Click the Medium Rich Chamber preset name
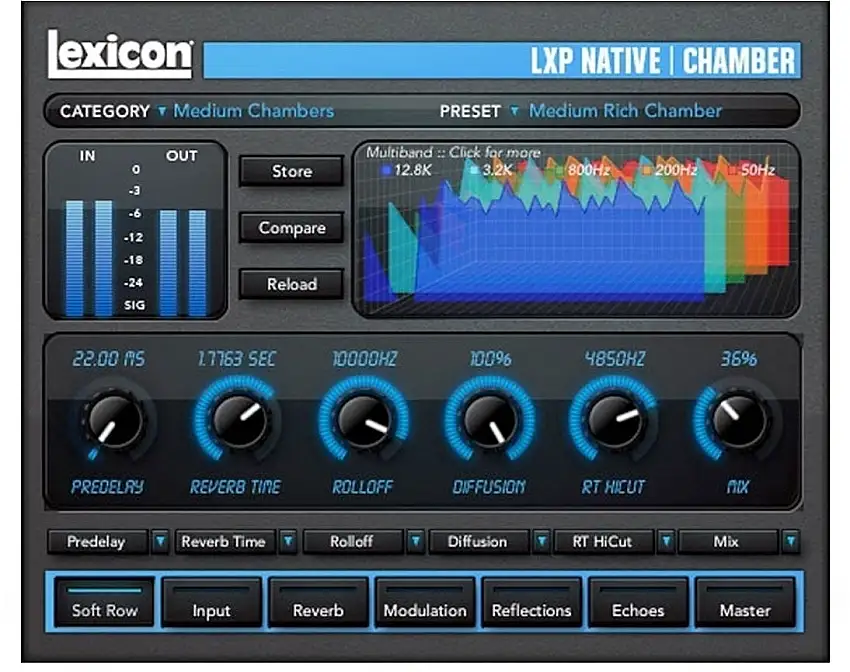This screenshot has width=850, height=672. point(625,111)
